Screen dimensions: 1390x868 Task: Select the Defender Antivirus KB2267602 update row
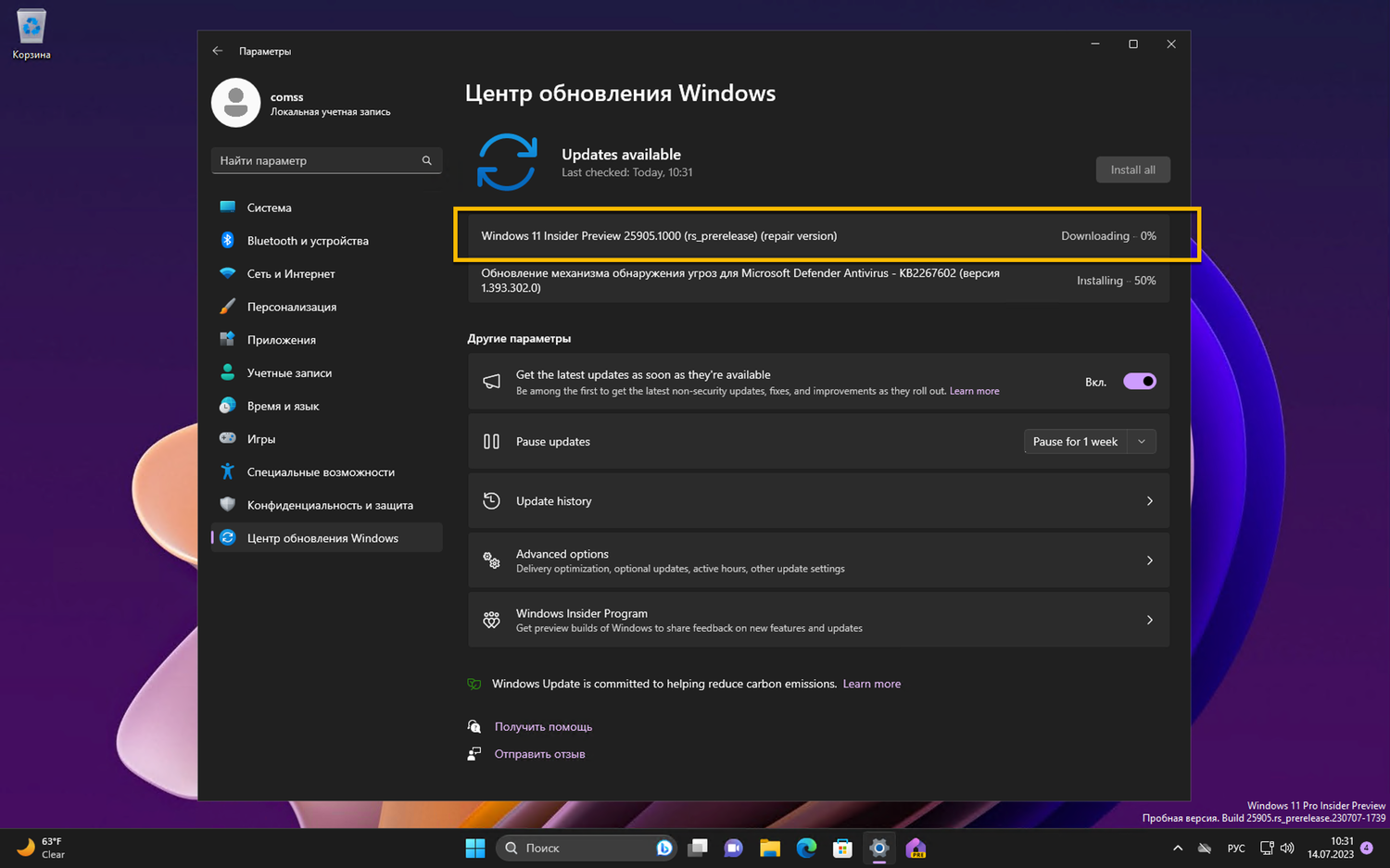point(818,281)
